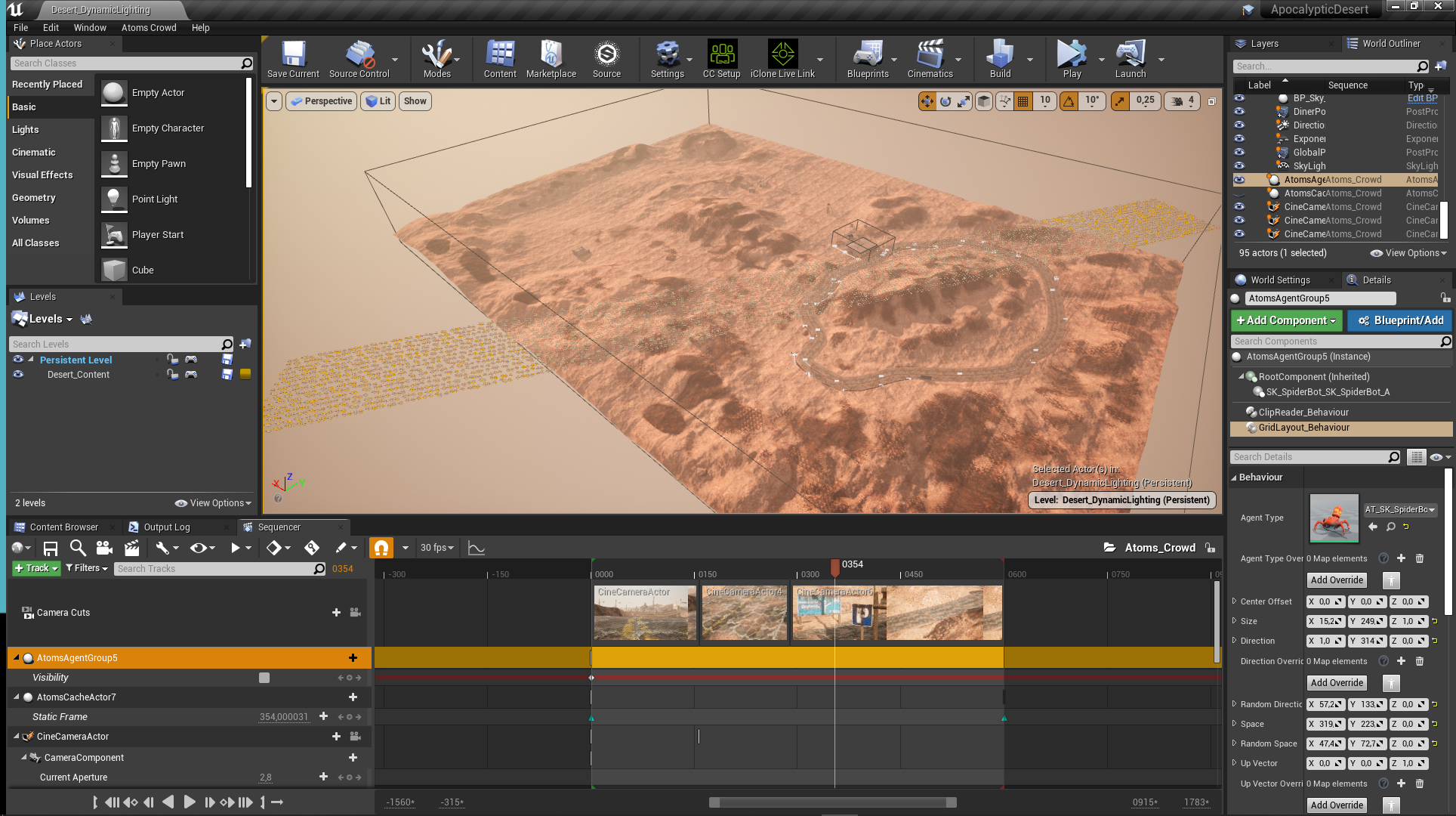Viewport: 1456px width, 816px height.
Task: Select the CineCameraActor4 camera cut thumbnail
Action: click(x=745, y=613)
